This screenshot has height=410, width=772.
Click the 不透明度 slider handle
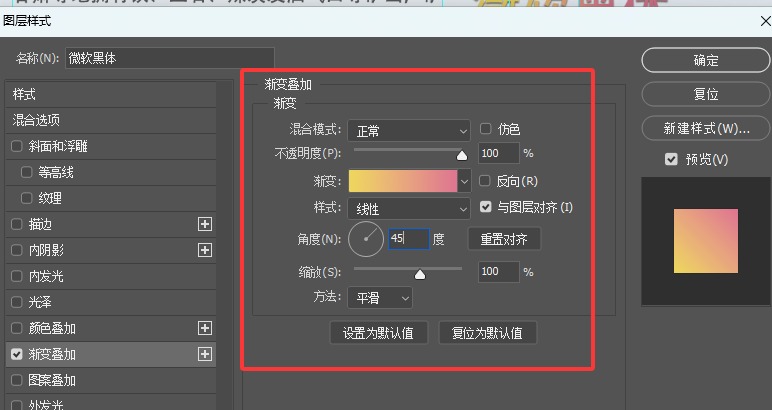(462, 155)
